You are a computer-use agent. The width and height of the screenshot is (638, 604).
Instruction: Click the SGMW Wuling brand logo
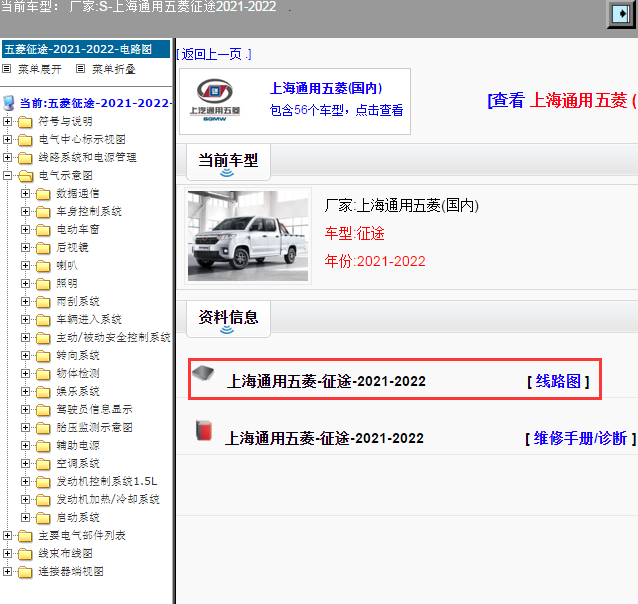[215, 100]
